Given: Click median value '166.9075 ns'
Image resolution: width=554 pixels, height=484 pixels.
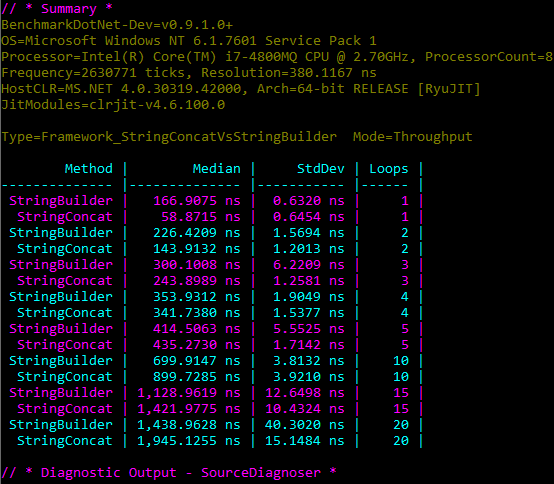Looking at the screenshot, I should 197,201.
